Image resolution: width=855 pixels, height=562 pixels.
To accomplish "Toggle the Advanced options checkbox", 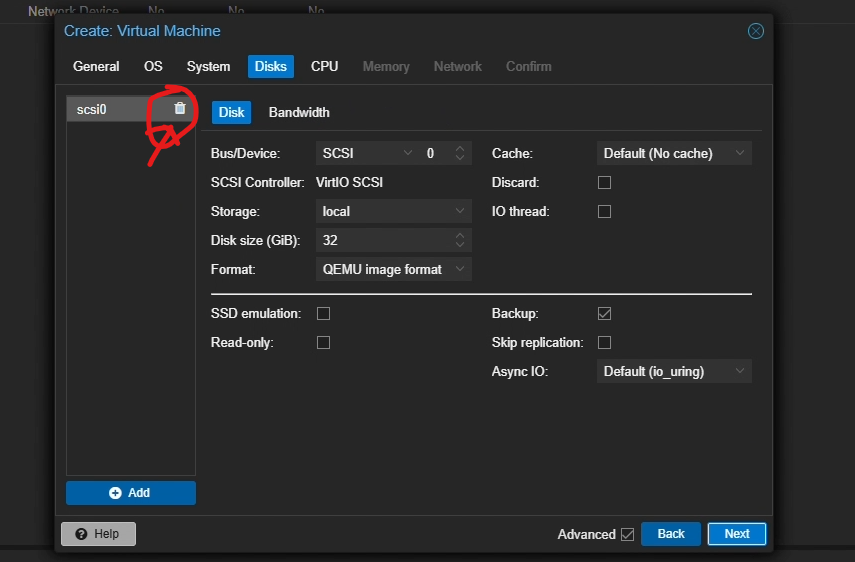I will pos(627,534).
